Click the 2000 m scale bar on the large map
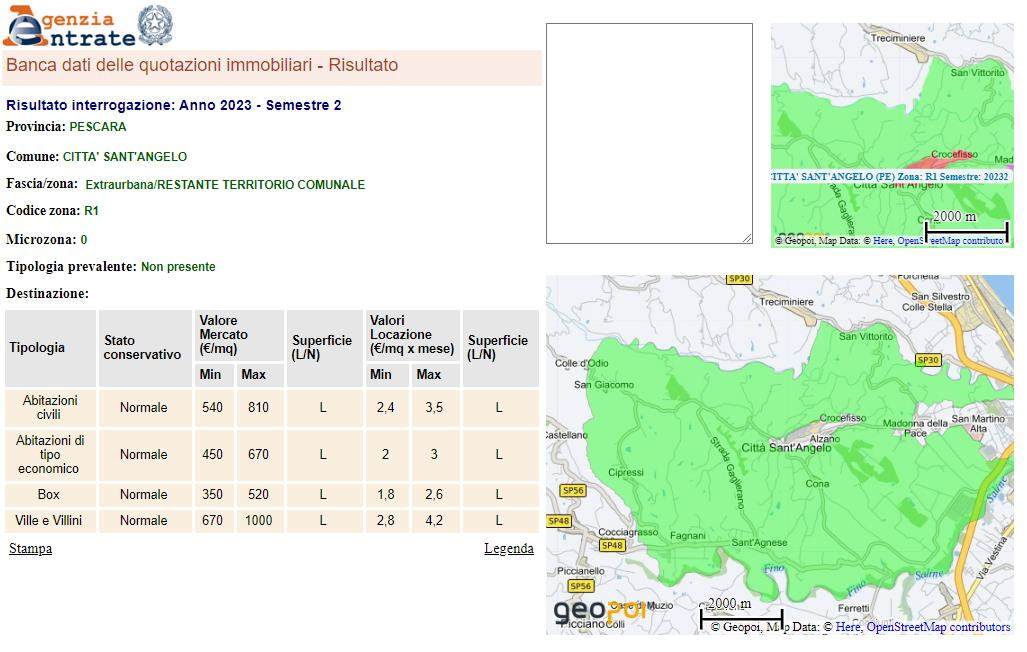This screenshot has height=652, width=1027. pyautogui.click(x=740, y=610)
